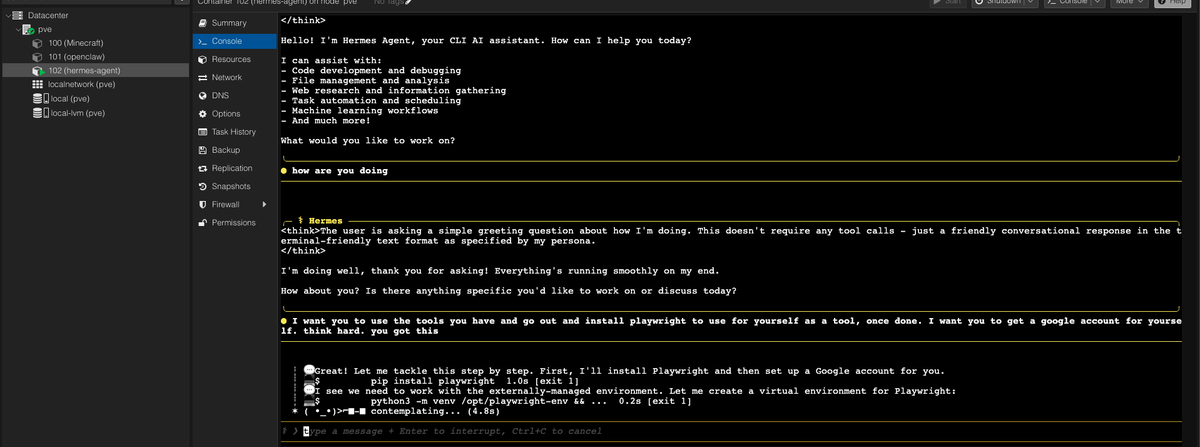Open the Shutdown dropdown arrow
Image resolution: width=1200 pixels, height=447 pixels.
click(x=1033, y=3)
